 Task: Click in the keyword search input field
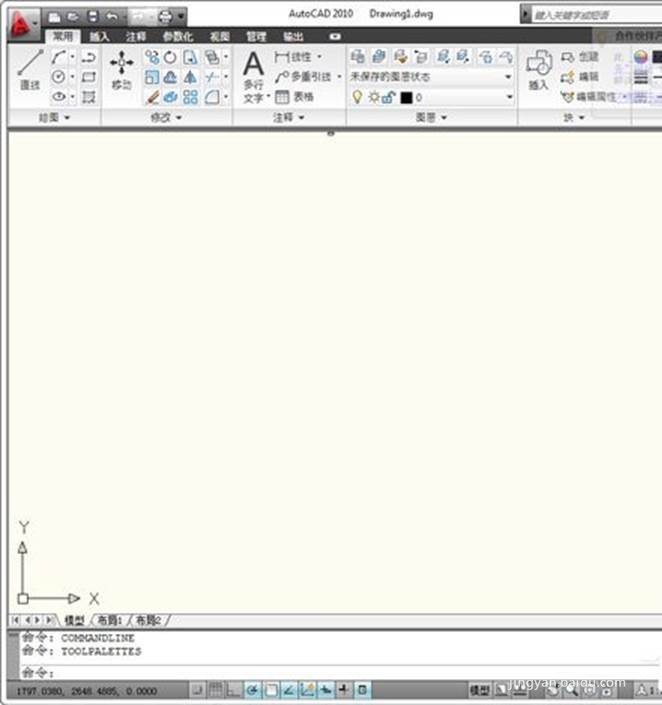pyautogui.click(x=596, y=15)
